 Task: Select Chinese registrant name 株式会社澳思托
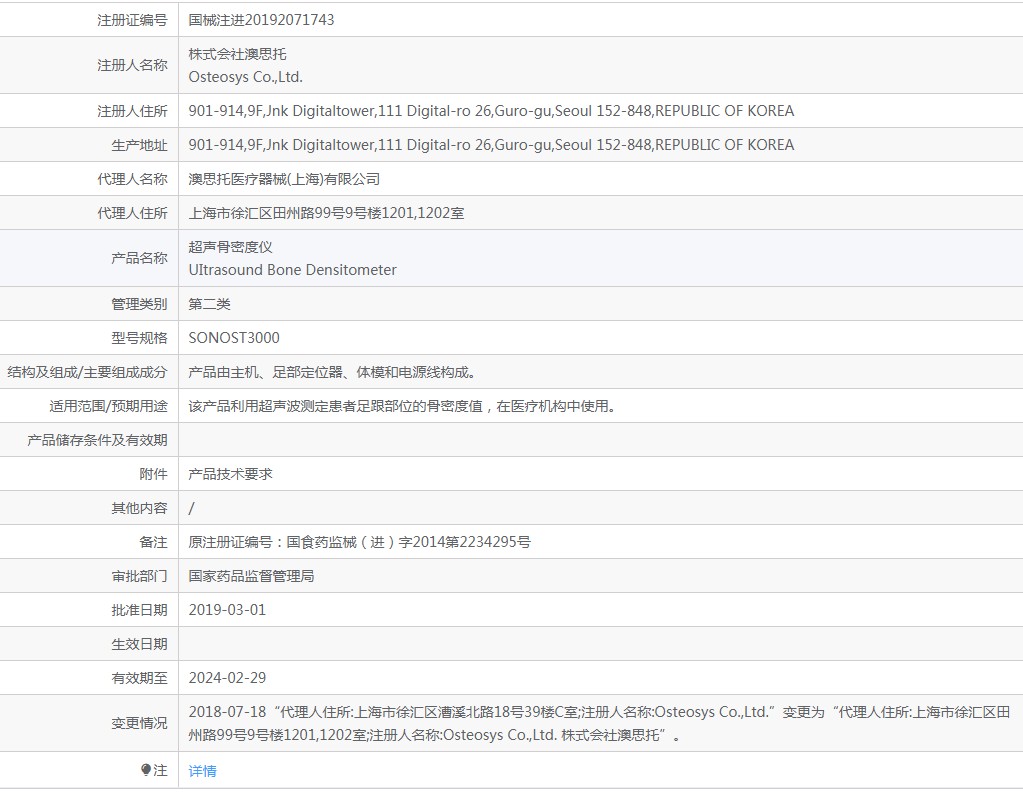[x=237, y=54]
